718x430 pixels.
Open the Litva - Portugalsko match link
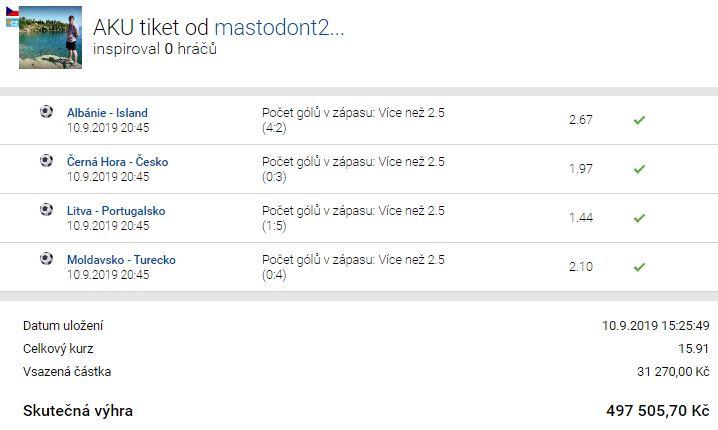coord(116,211)
